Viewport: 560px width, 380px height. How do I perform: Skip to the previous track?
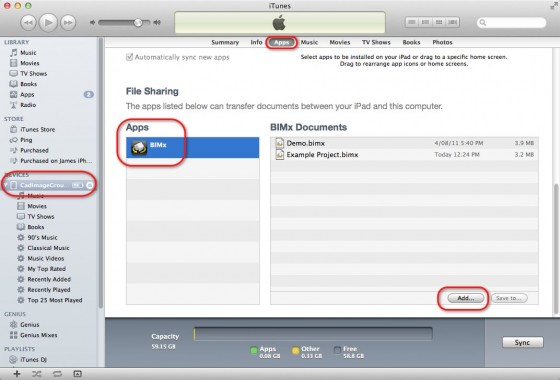click(x=28, y=23)
